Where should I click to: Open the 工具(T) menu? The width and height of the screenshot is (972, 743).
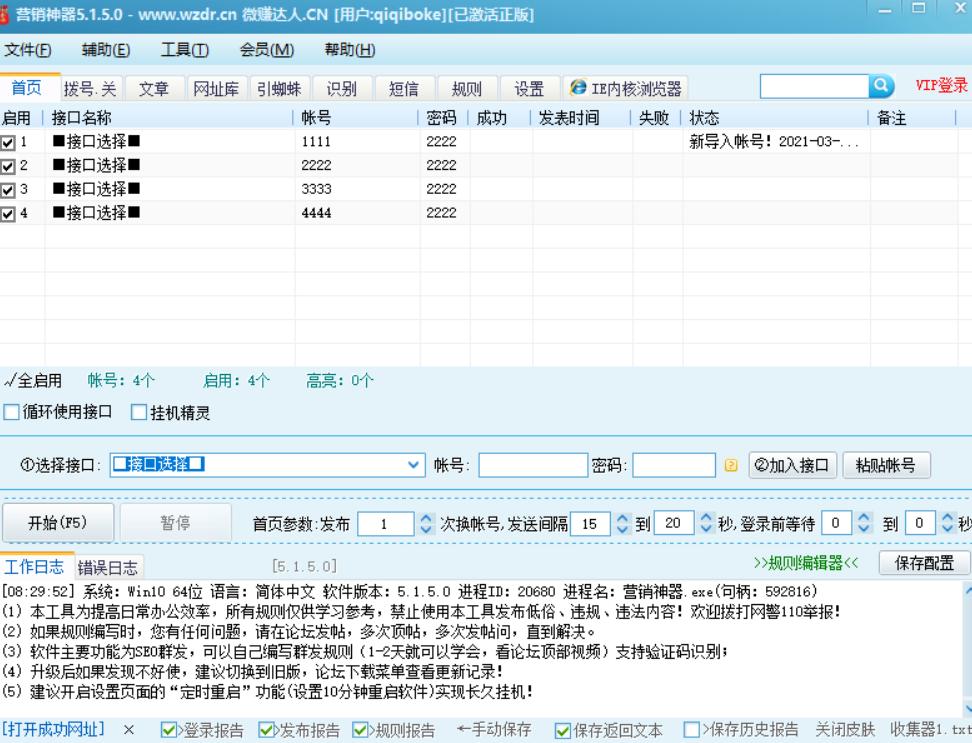[185, 50]
